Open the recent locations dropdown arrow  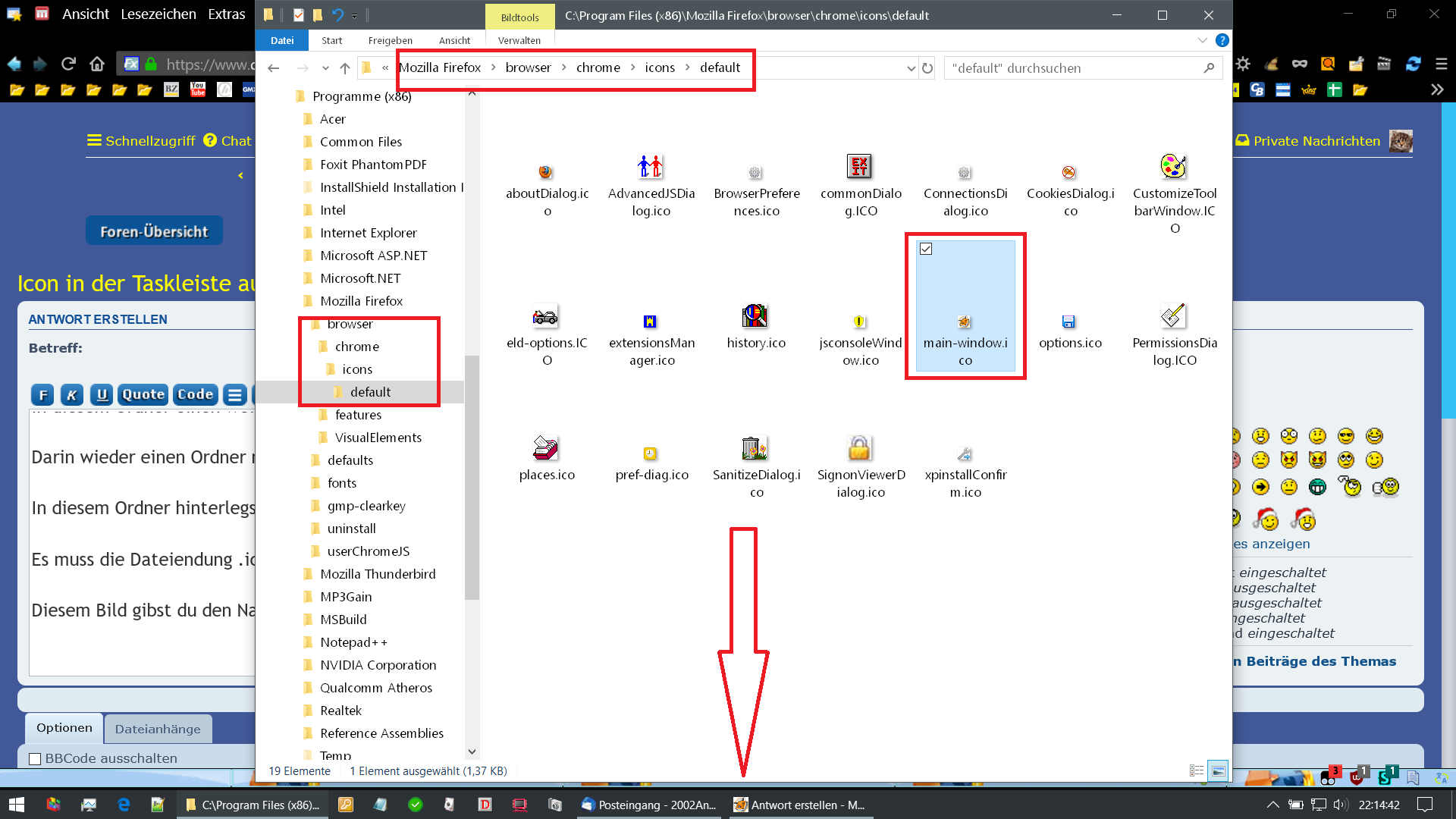(325, 68)
